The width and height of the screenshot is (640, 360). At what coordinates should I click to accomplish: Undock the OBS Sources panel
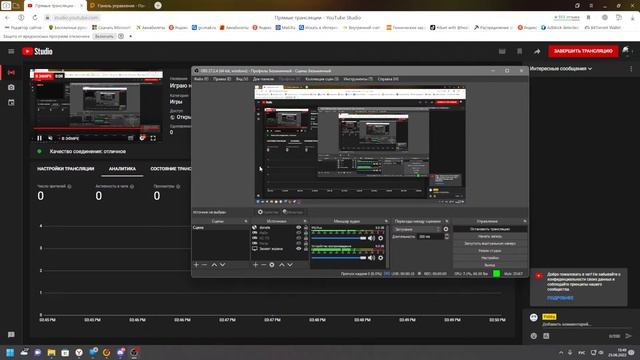pyautogui.click(x=305, y=221)
